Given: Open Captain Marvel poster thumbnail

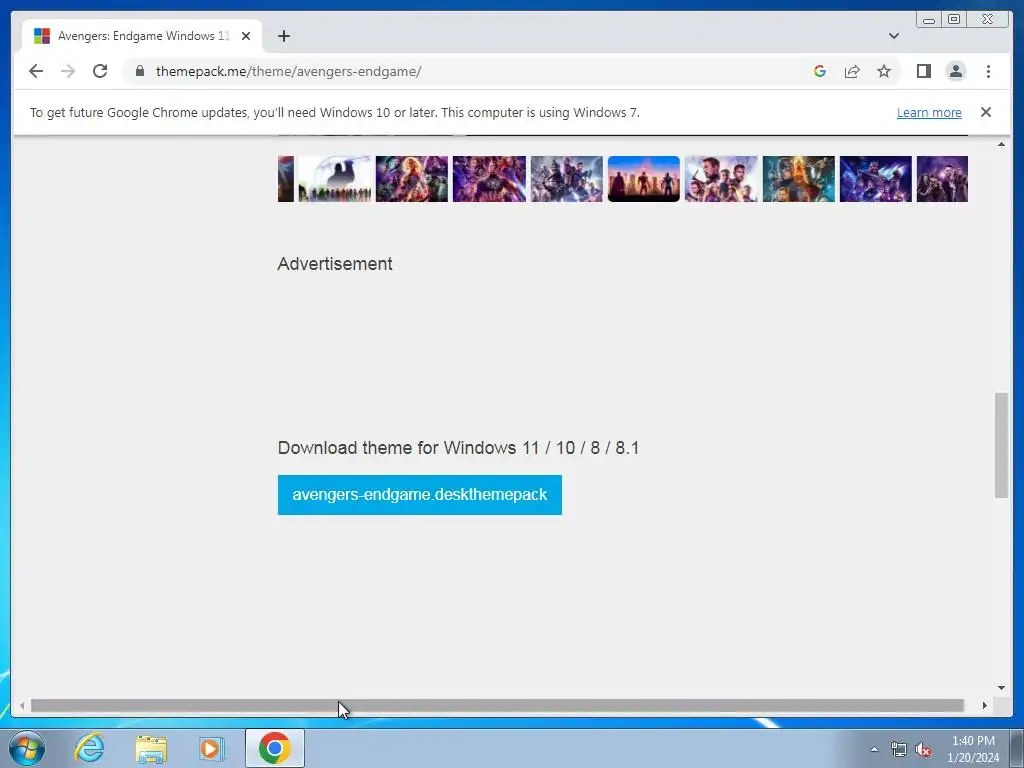Looking at the screenshot, I should 411,179.
